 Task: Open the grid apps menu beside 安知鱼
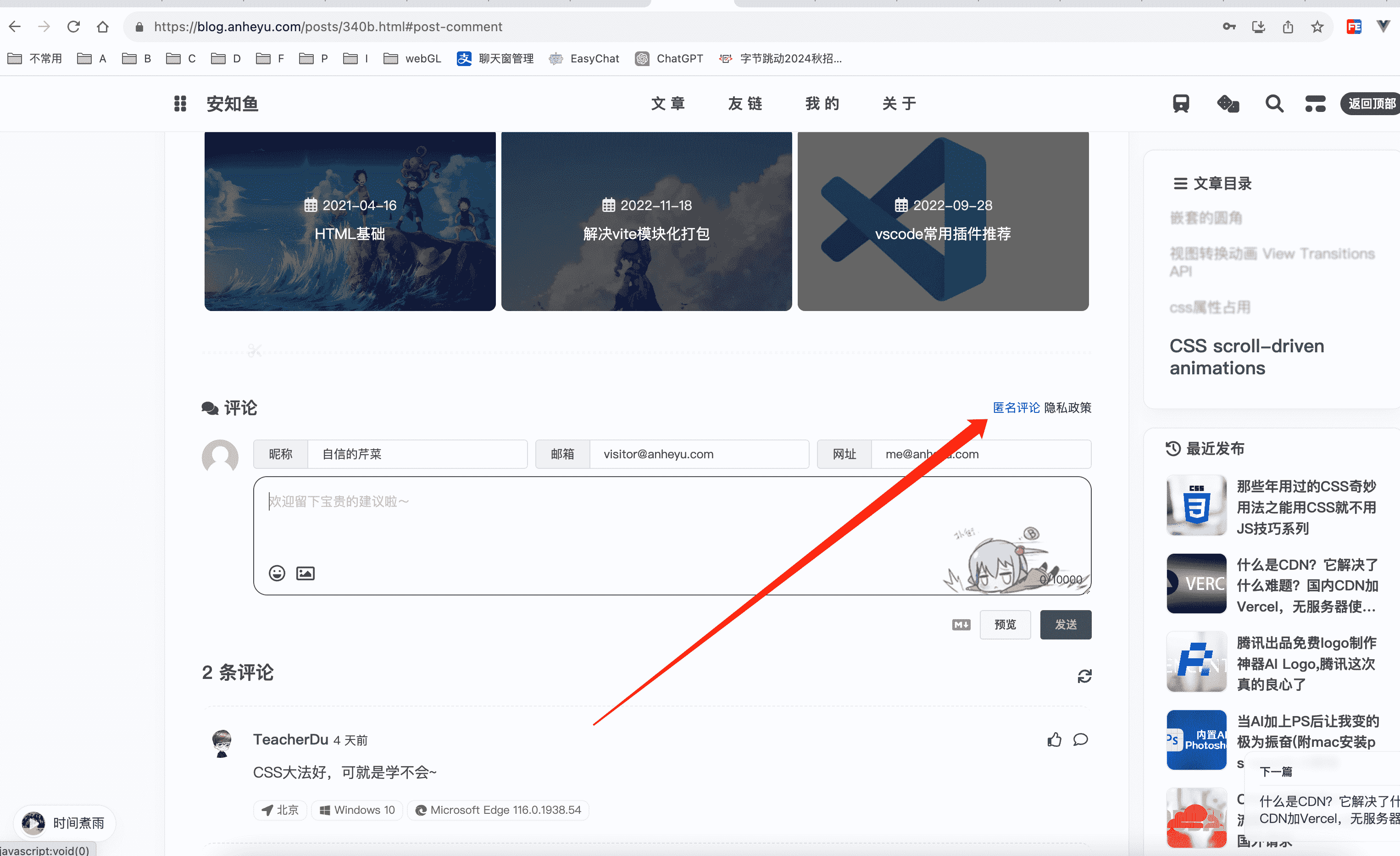[x=180, y=104]
